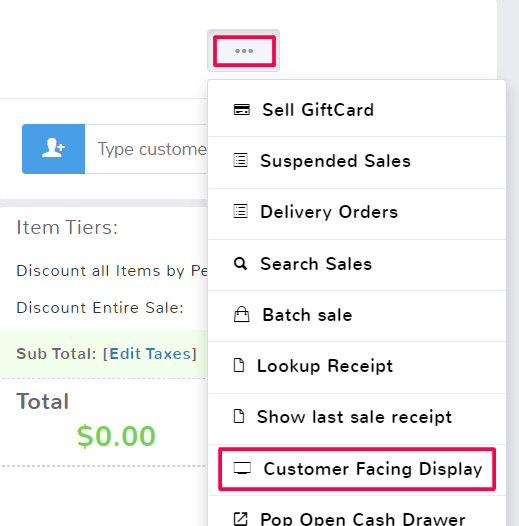Viewport: 519px width, 526px height.
Task: Choose Delivery Orders menu item
Action: [357, 214]
